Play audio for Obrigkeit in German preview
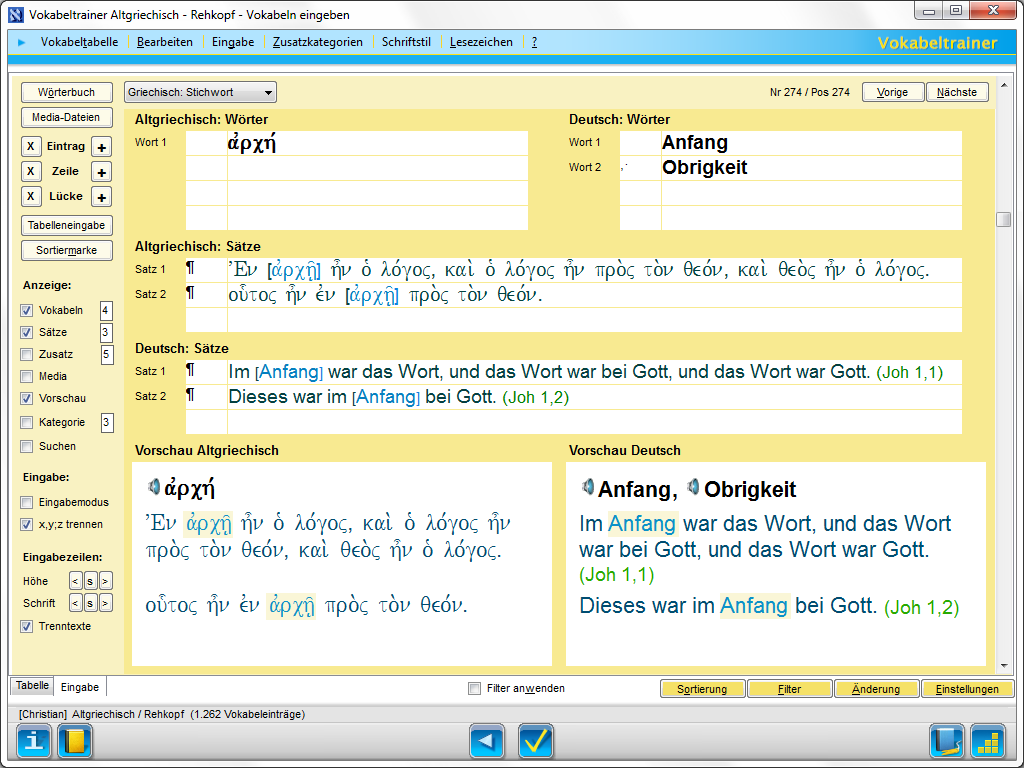This screenshot has width=1024, height=768. 694,487
